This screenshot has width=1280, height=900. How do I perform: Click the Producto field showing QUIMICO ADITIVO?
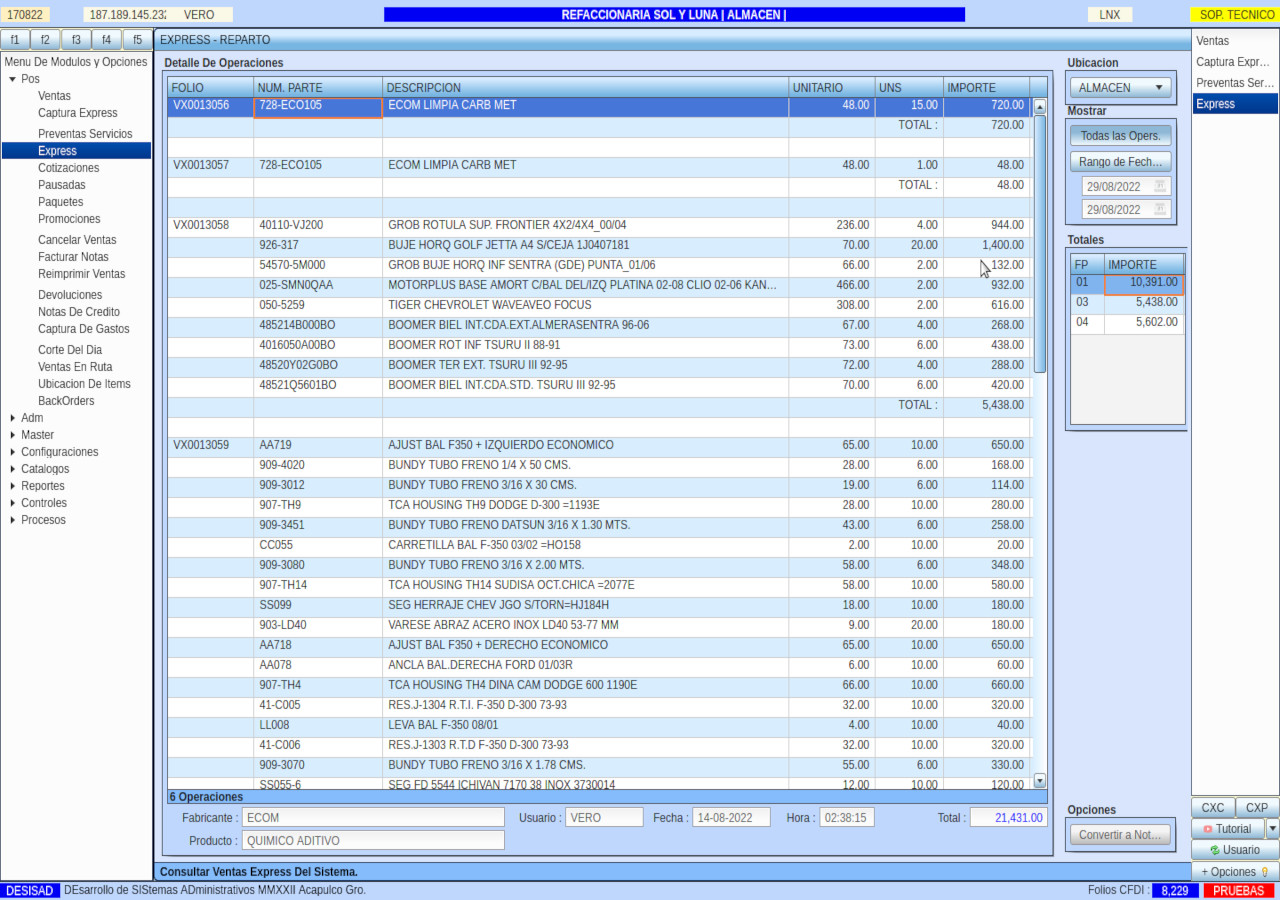(373, 841)
